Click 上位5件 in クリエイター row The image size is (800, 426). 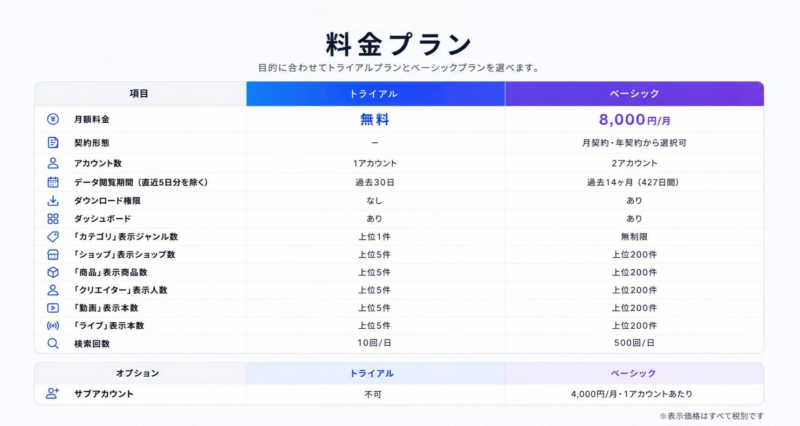click(374, 290)
